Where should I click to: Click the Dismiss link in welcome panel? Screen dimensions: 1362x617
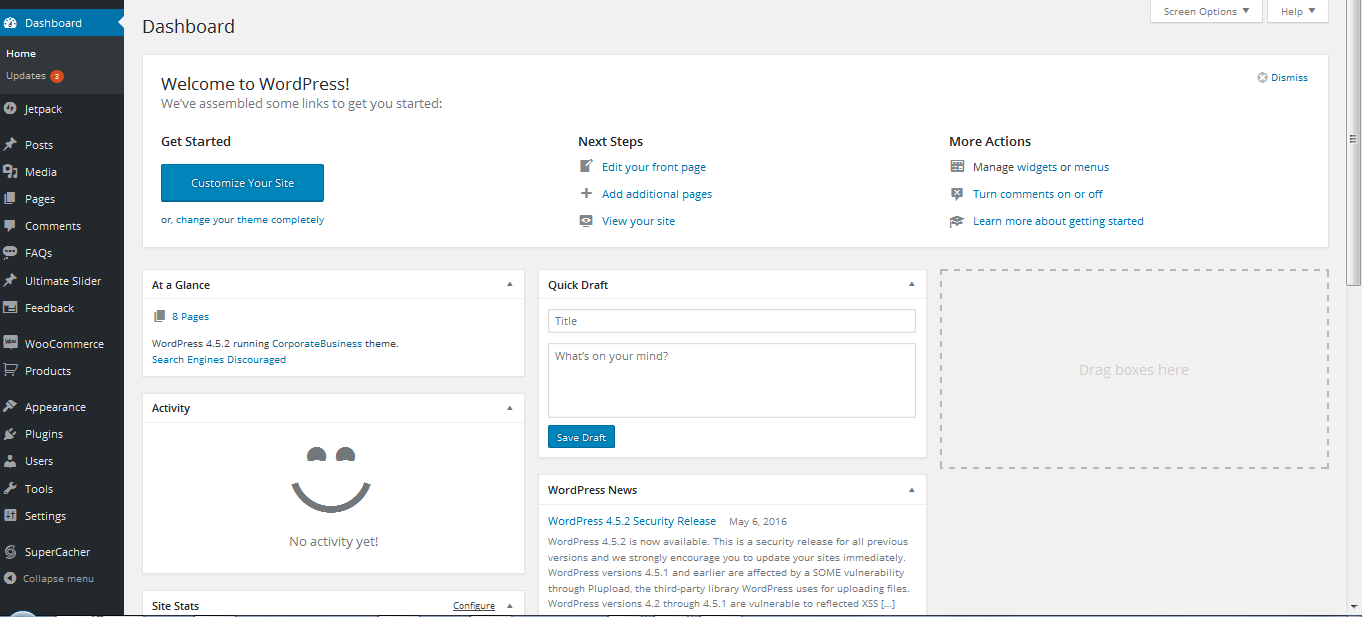coord(1289,77)
